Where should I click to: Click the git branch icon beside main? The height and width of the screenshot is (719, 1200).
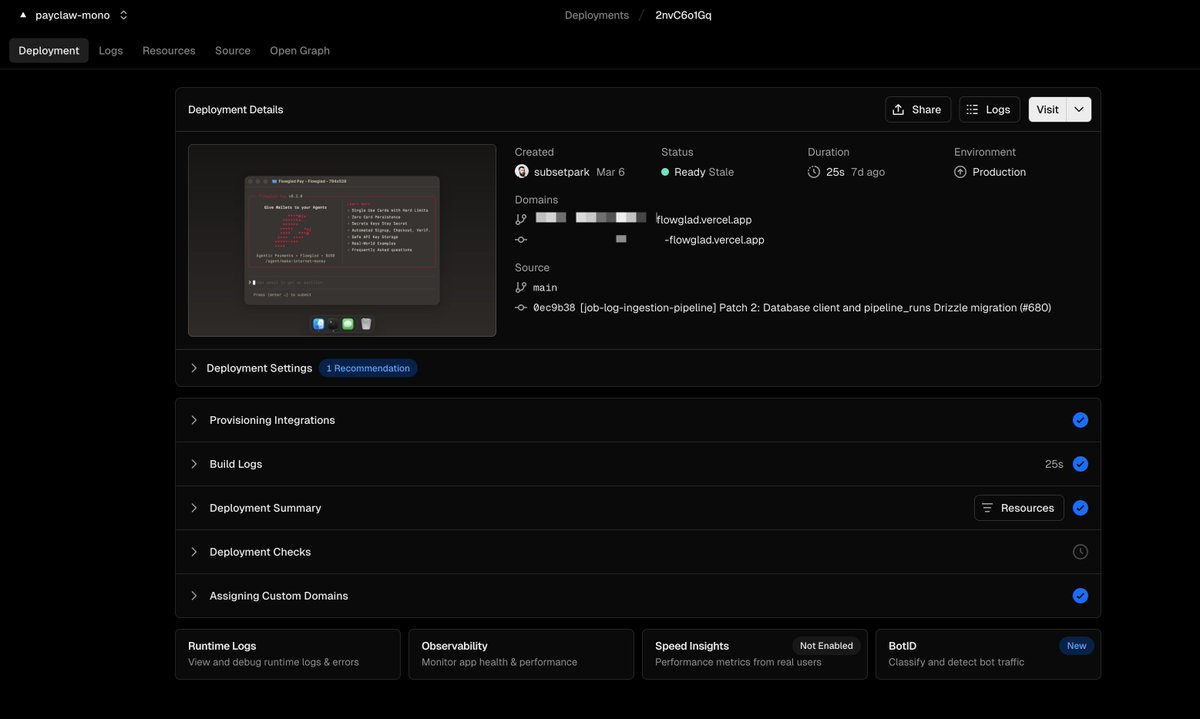(521, 287)
